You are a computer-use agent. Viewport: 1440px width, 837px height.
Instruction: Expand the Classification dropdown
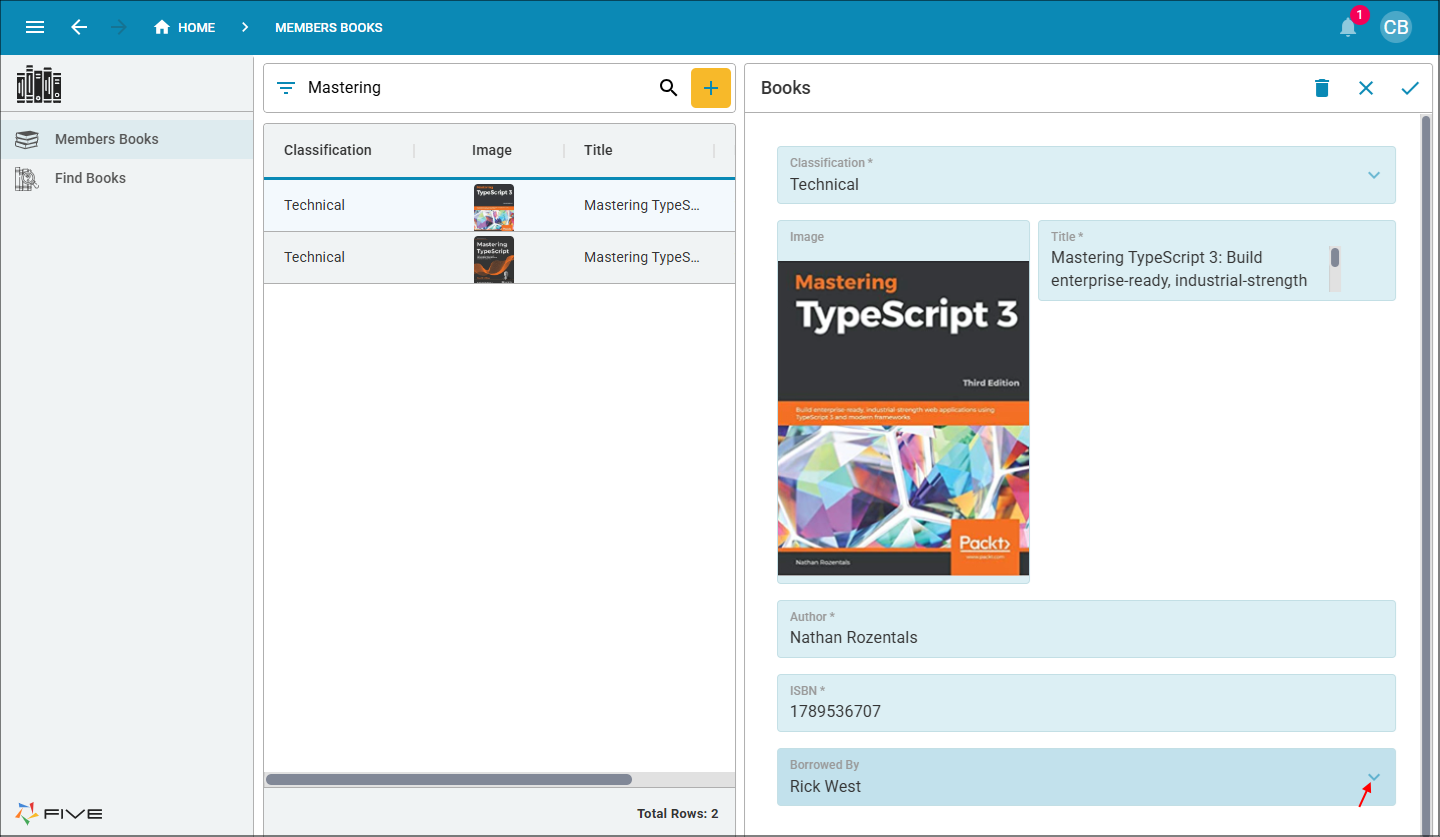click(1374, 175)
